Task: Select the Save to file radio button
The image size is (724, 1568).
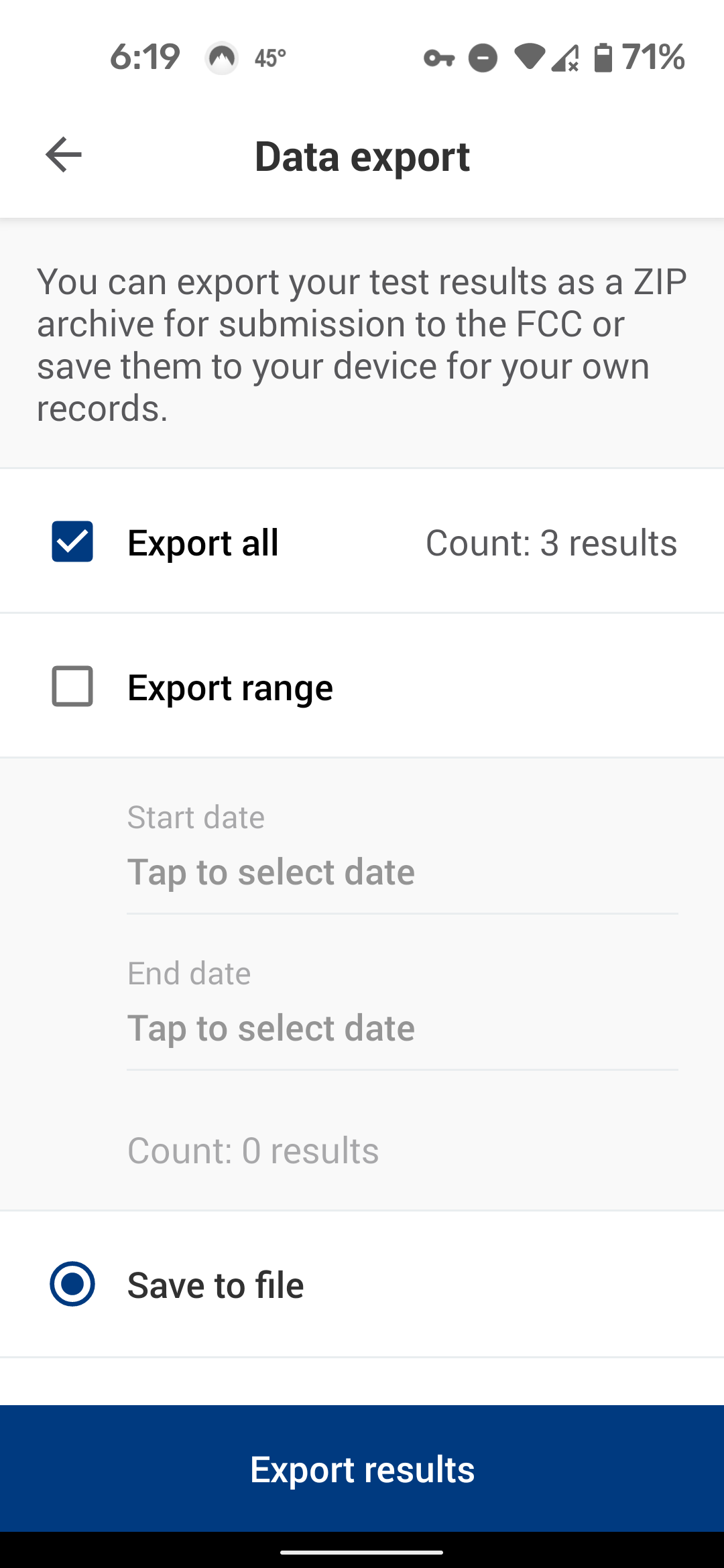Action: point(72,1284)
